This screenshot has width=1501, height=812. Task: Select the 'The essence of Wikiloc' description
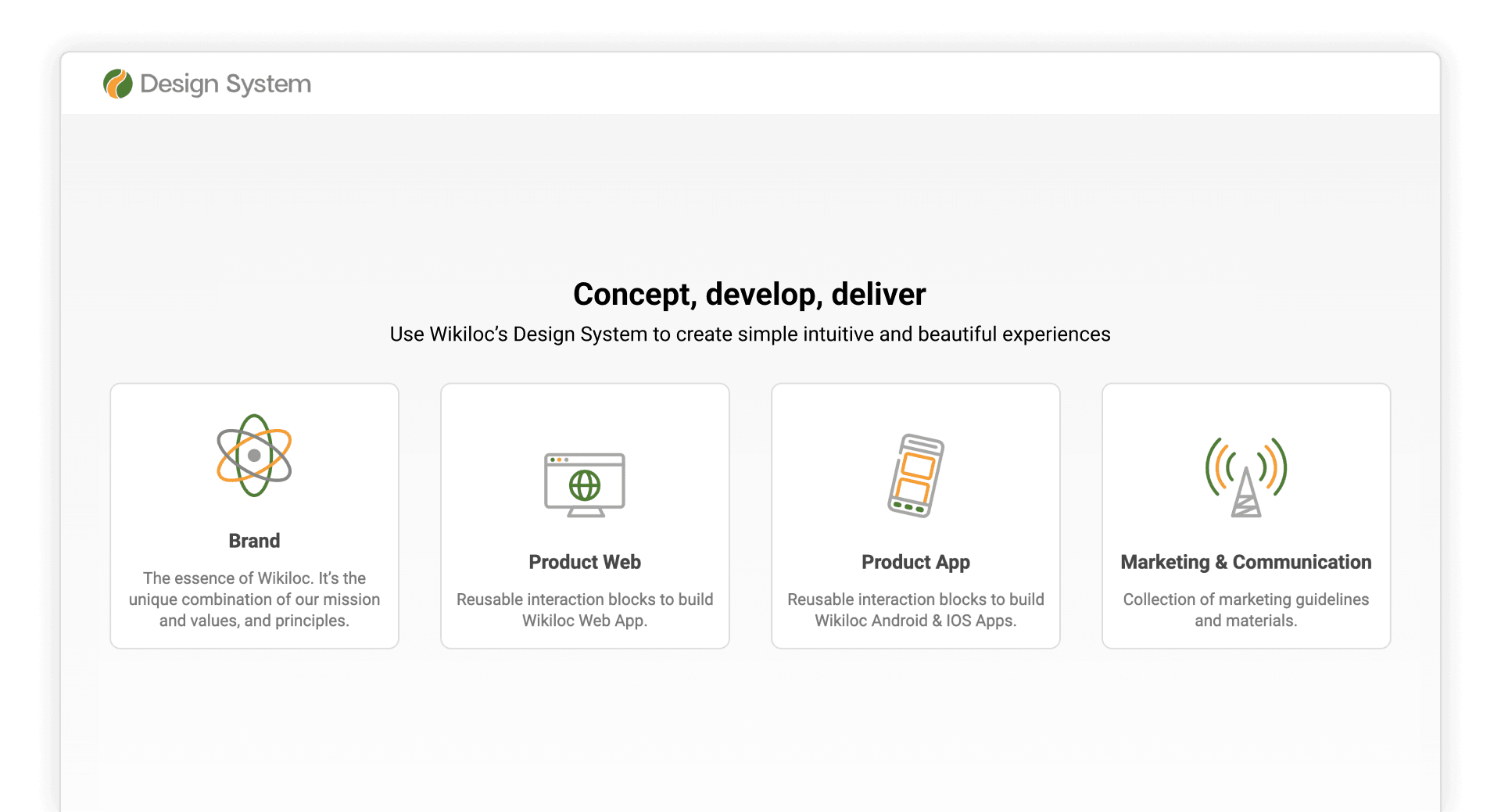[x=254, y=599]
